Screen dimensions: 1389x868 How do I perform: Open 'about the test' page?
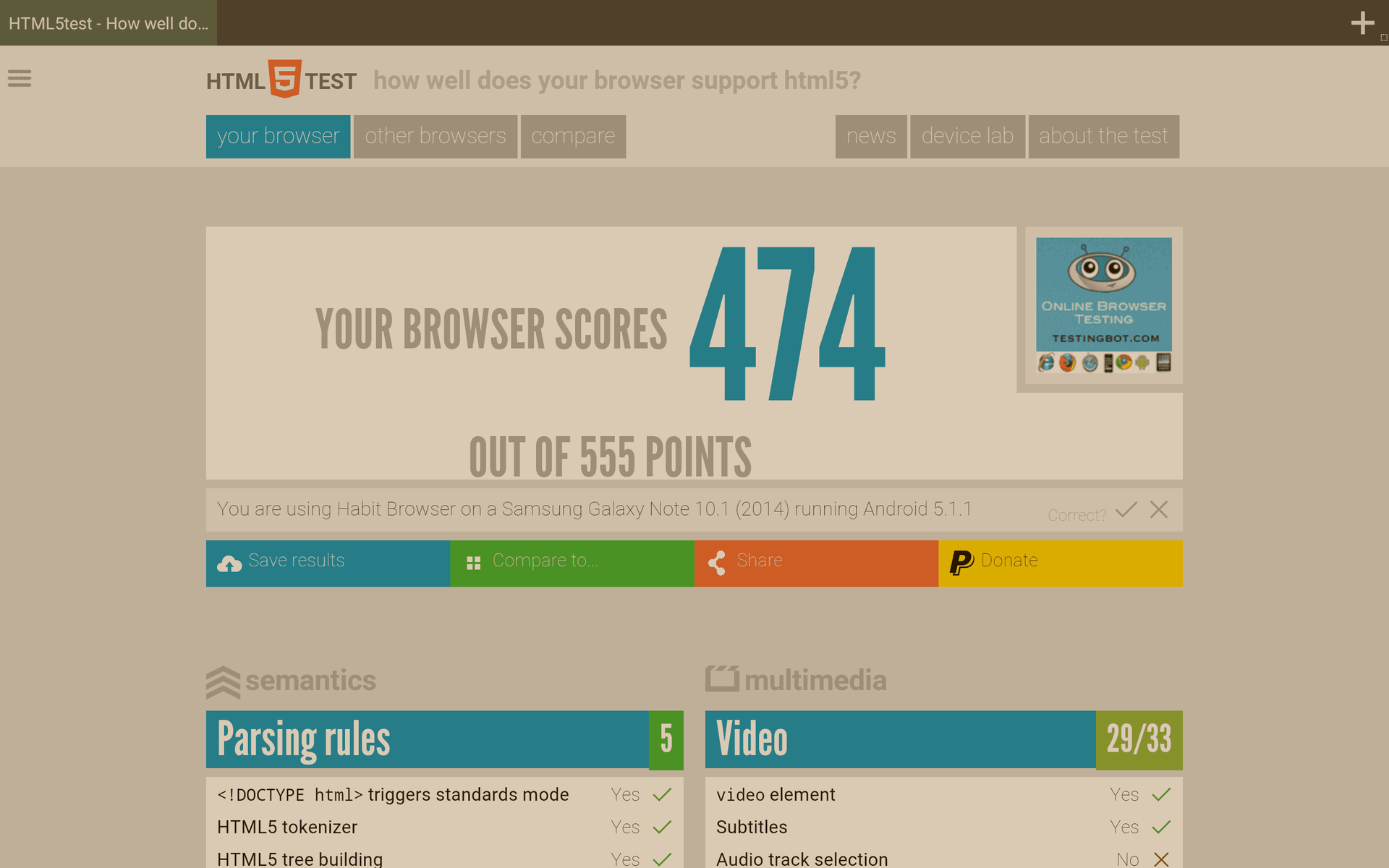click(x=1103, y=137)
